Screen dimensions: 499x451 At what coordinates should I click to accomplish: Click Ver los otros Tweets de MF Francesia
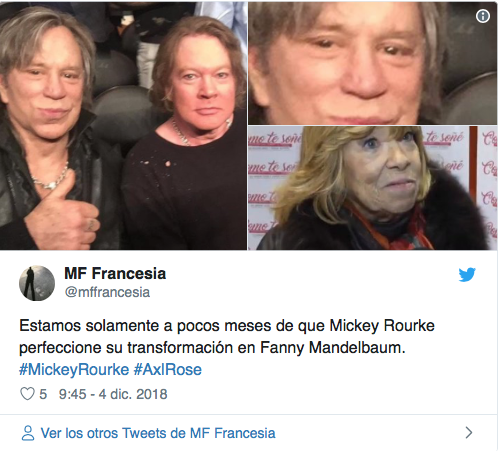[x=158, y=433]
